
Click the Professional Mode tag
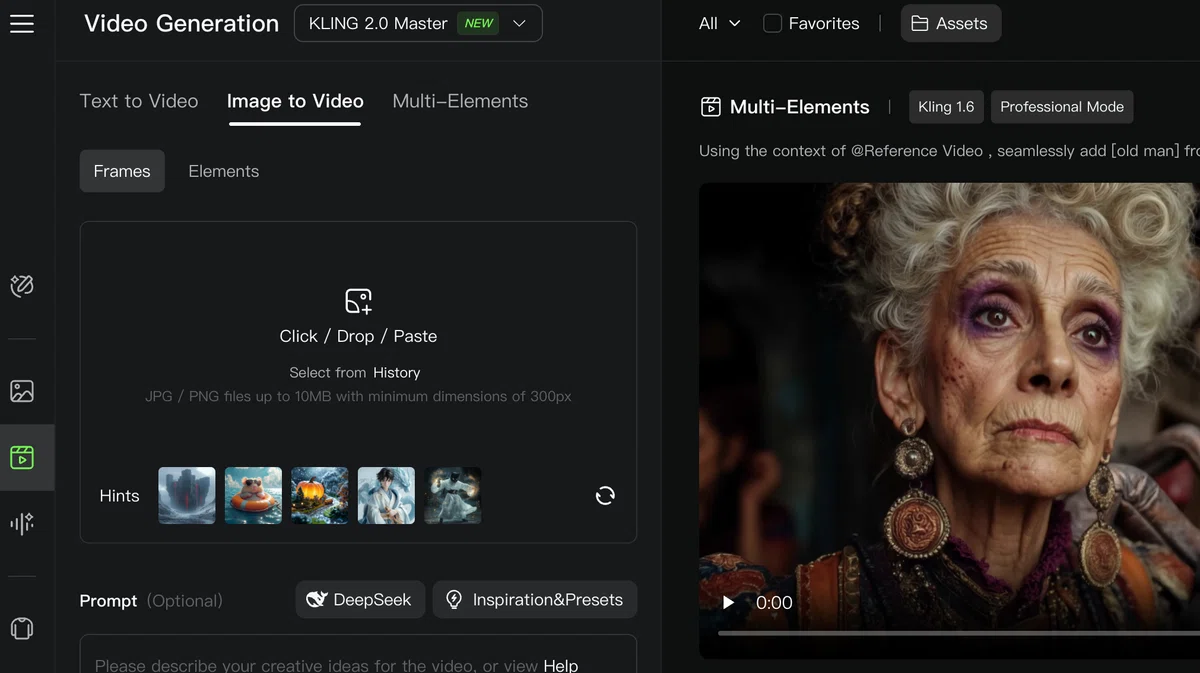tap(1062, 107)
